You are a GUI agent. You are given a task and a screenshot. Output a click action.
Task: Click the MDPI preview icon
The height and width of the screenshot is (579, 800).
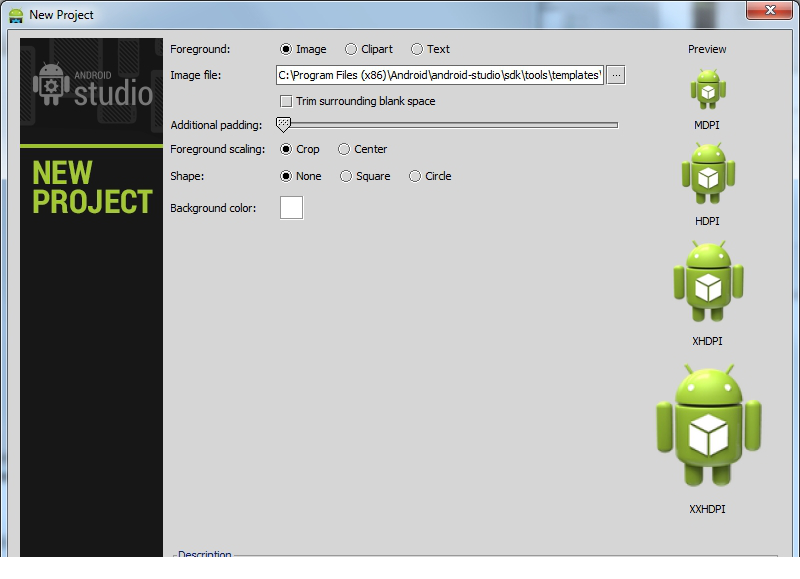(x=708, y=89)
